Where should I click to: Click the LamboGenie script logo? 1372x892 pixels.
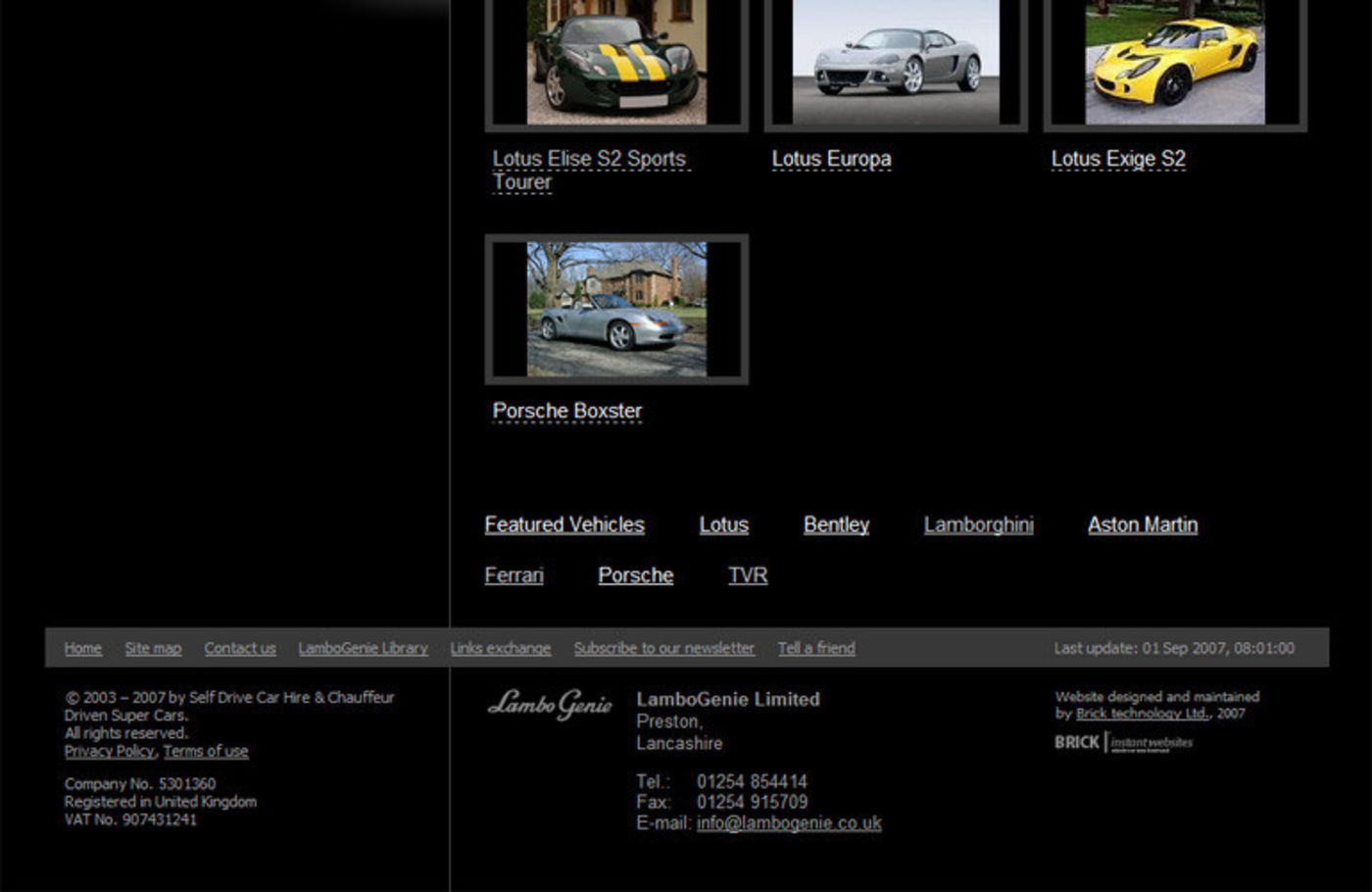[x=550, y=704]
